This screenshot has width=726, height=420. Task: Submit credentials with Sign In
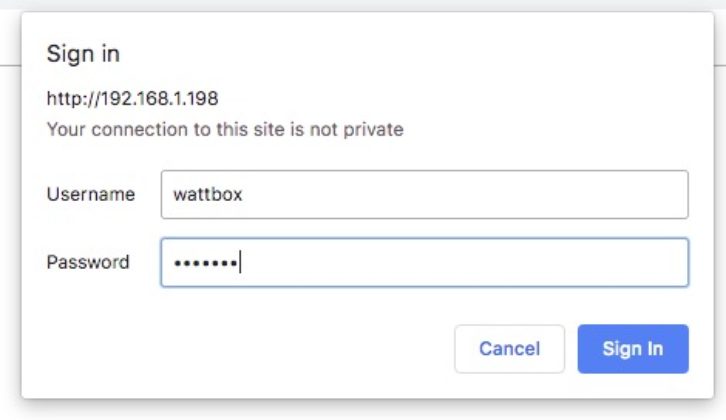633,349
